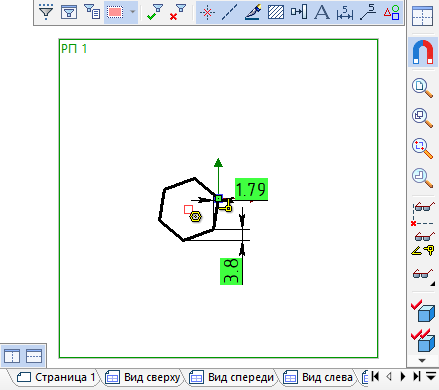
Task: Click the select-all filters checkmark icon
Action: (155, 12)
